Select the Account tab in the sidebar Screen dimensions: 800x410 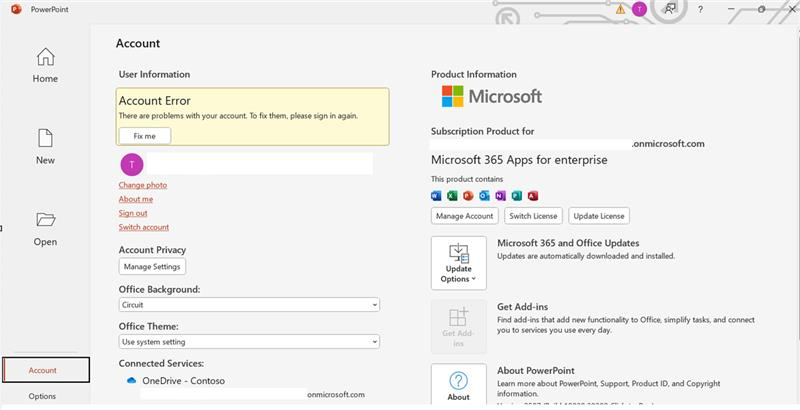click(x=46, y=370)
